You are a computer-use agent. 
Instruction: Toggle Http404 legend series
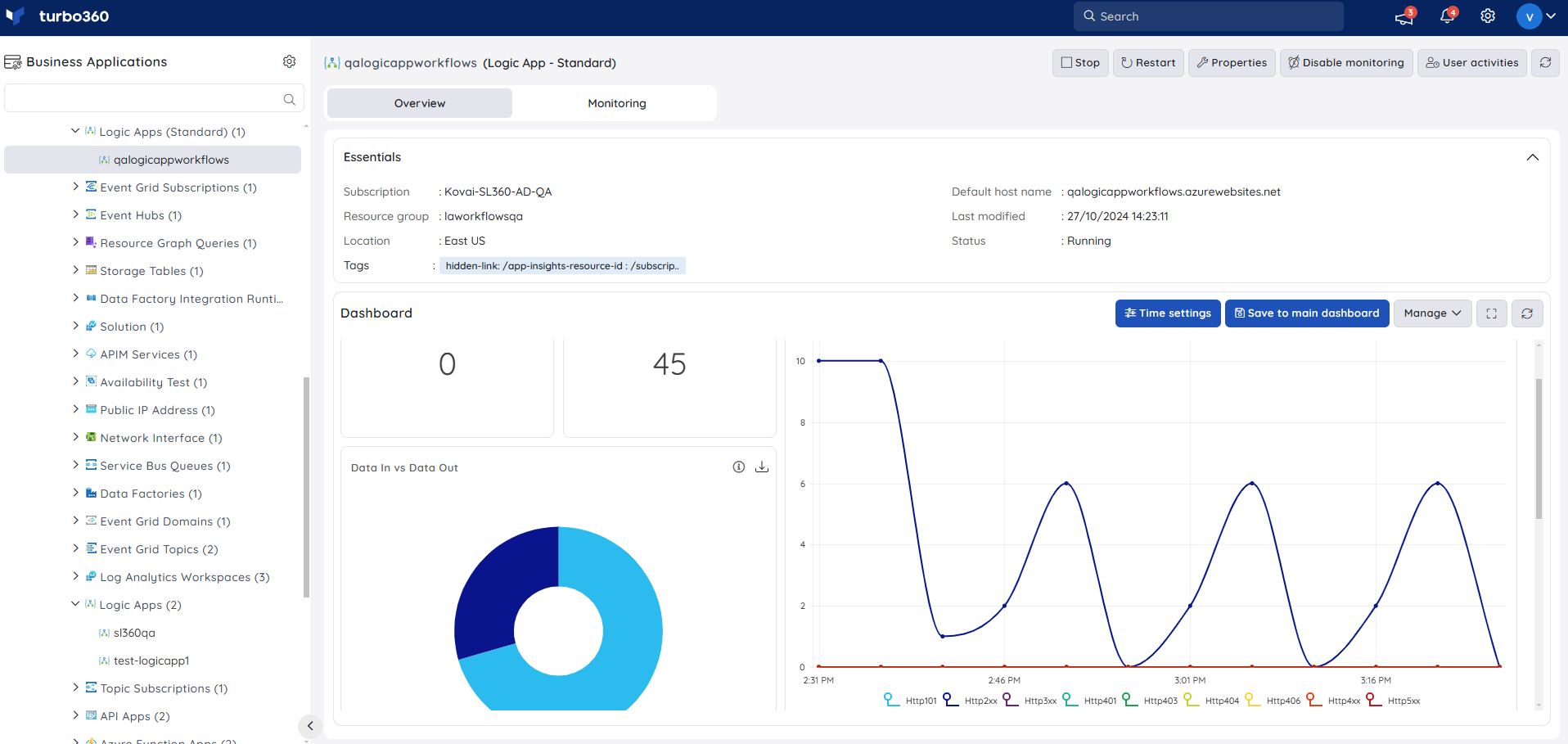pyautogui.click(x=1211, y=701)
